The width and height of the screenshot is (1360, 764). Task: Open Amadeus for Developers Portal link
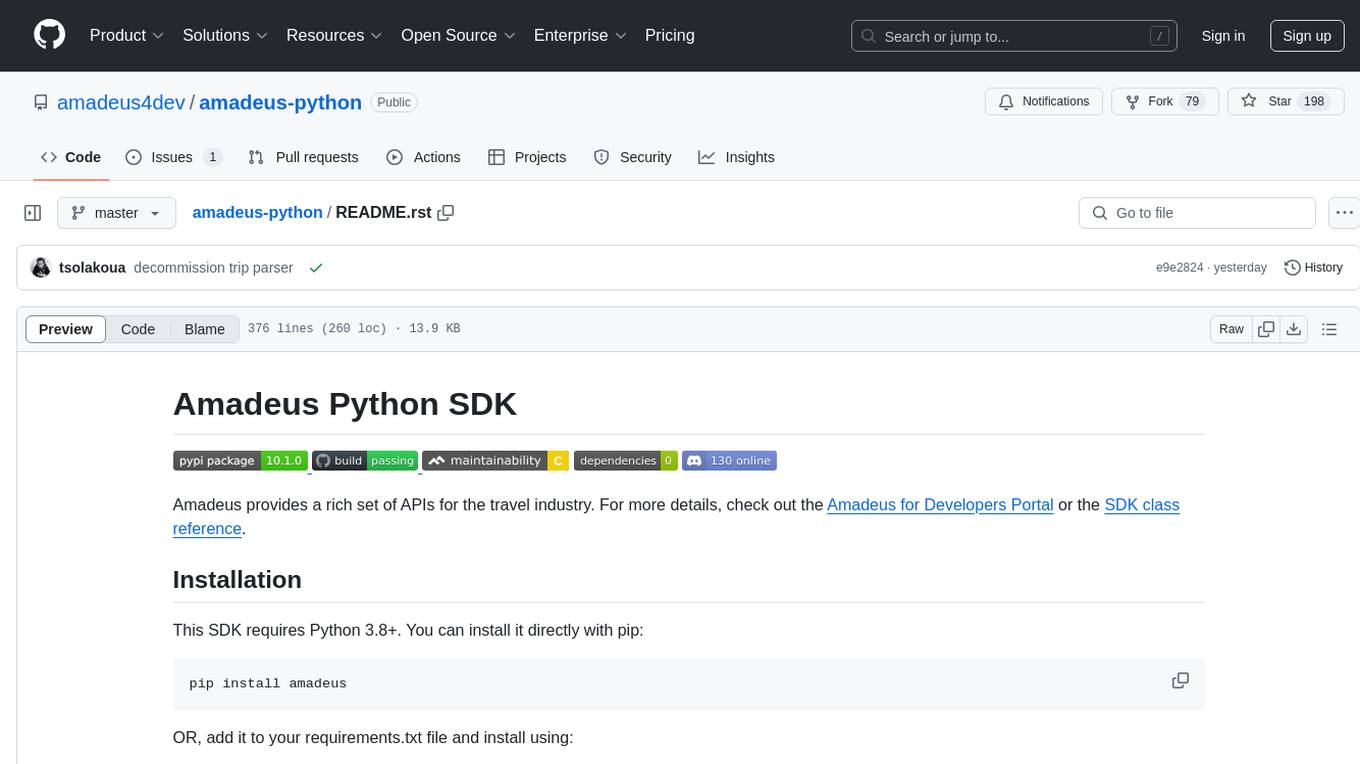pyautogui.click(x=940, y=504)
